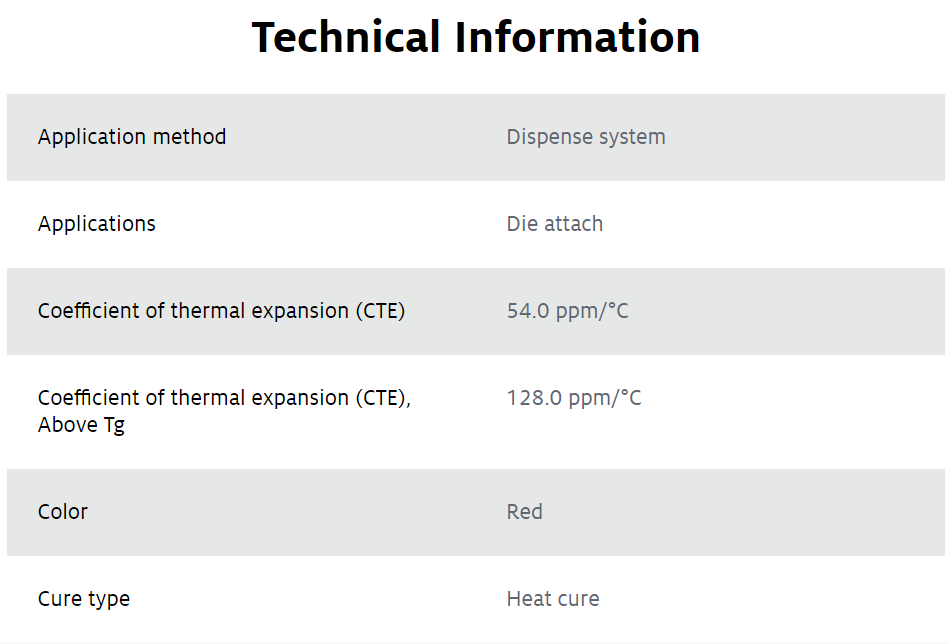Select the Cure type label
The width and height of the screenshot is (948, 644).
tap(83, 599)
